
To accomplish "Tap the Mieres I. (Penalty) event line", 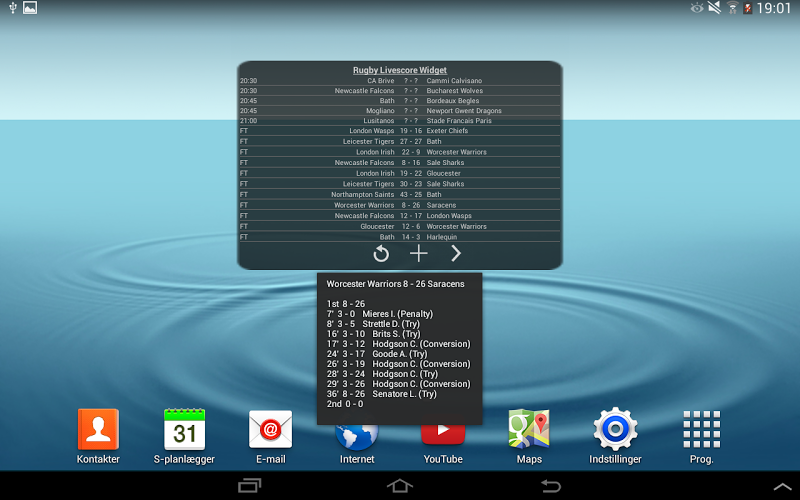I will [380, 314].
